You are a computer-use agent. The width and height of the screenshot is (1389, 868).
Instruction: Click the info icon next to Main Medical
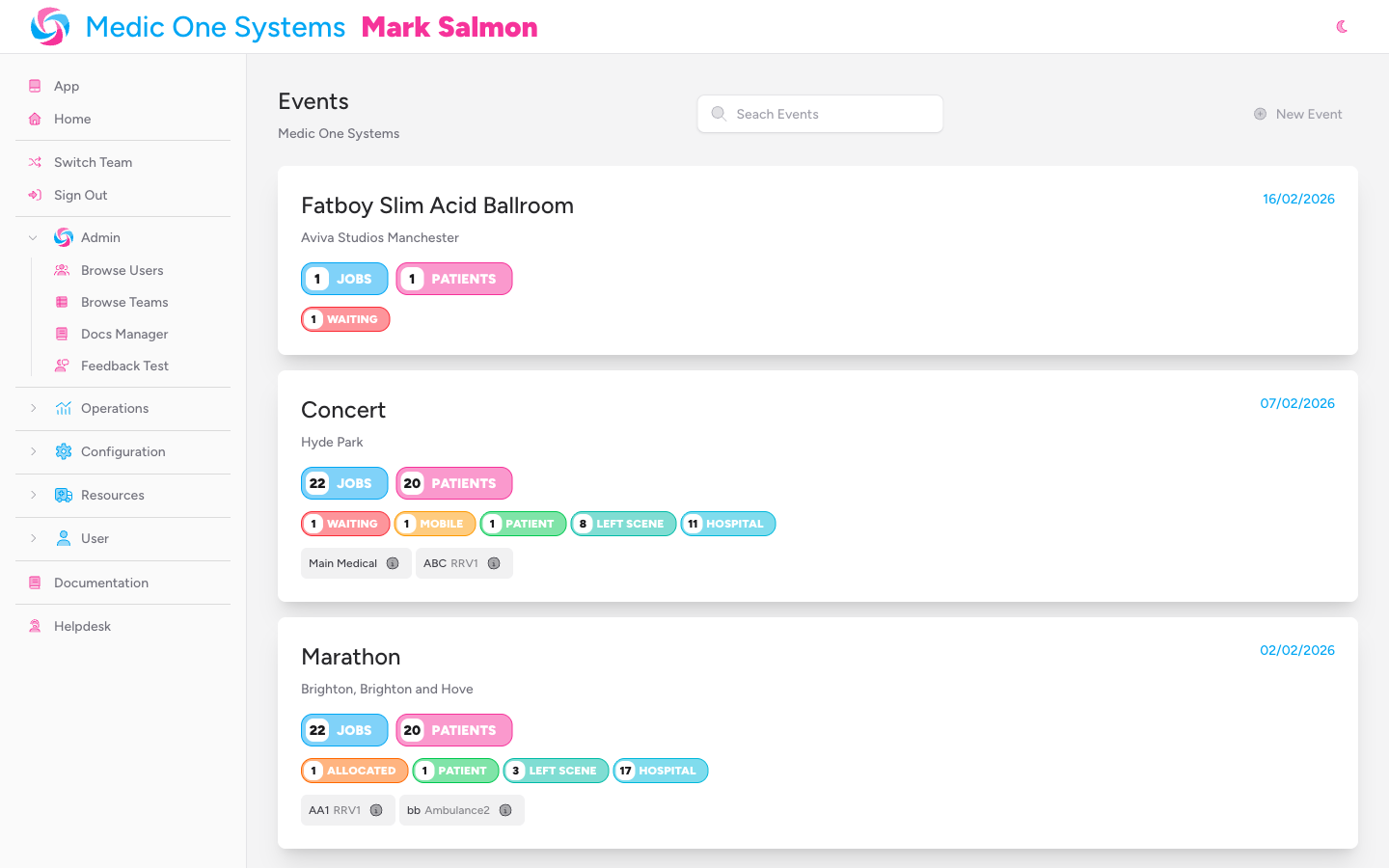pos(392,562)
